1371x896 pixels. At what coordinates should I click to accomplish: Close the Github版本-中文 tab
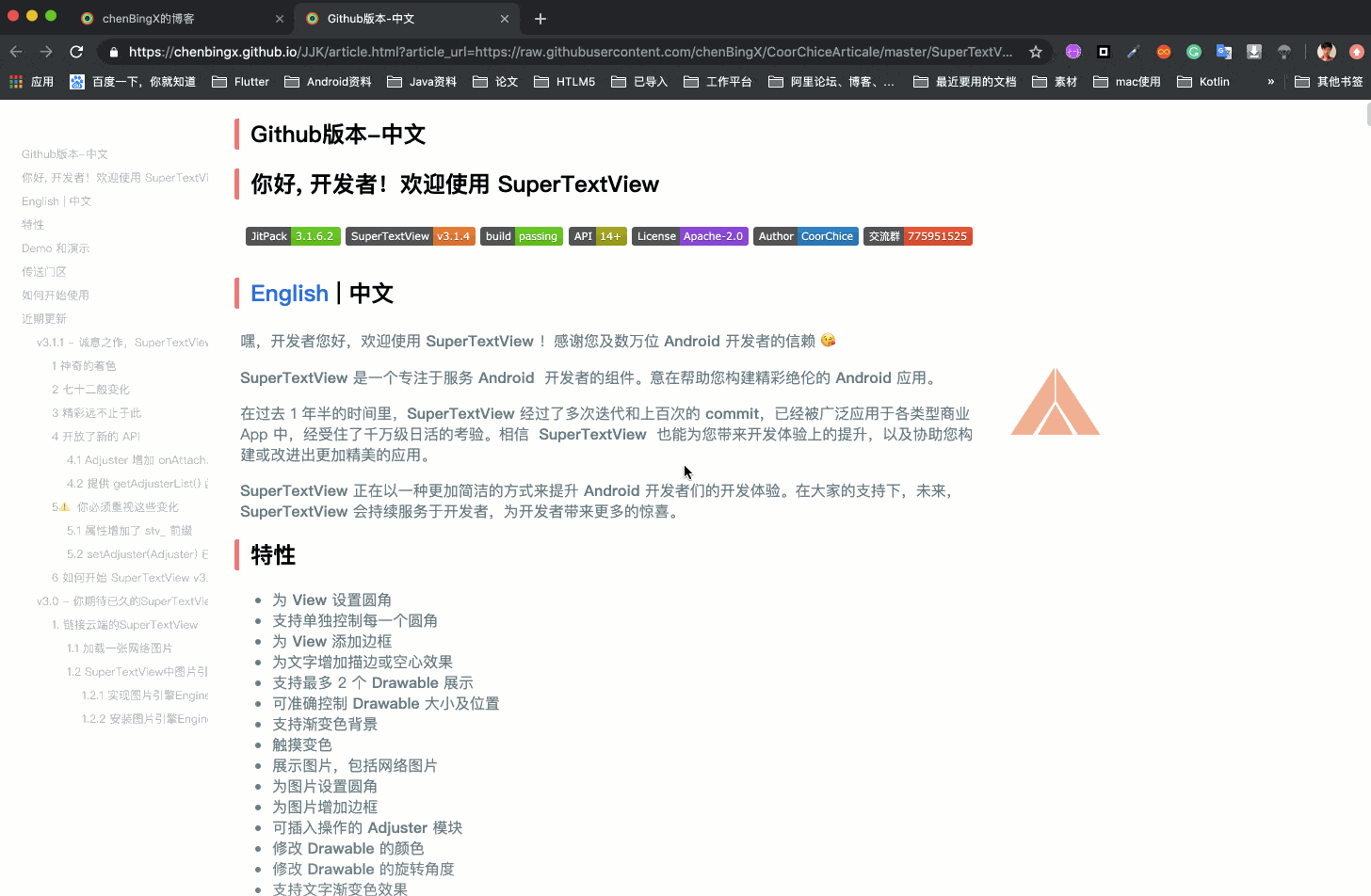(505, 19)
